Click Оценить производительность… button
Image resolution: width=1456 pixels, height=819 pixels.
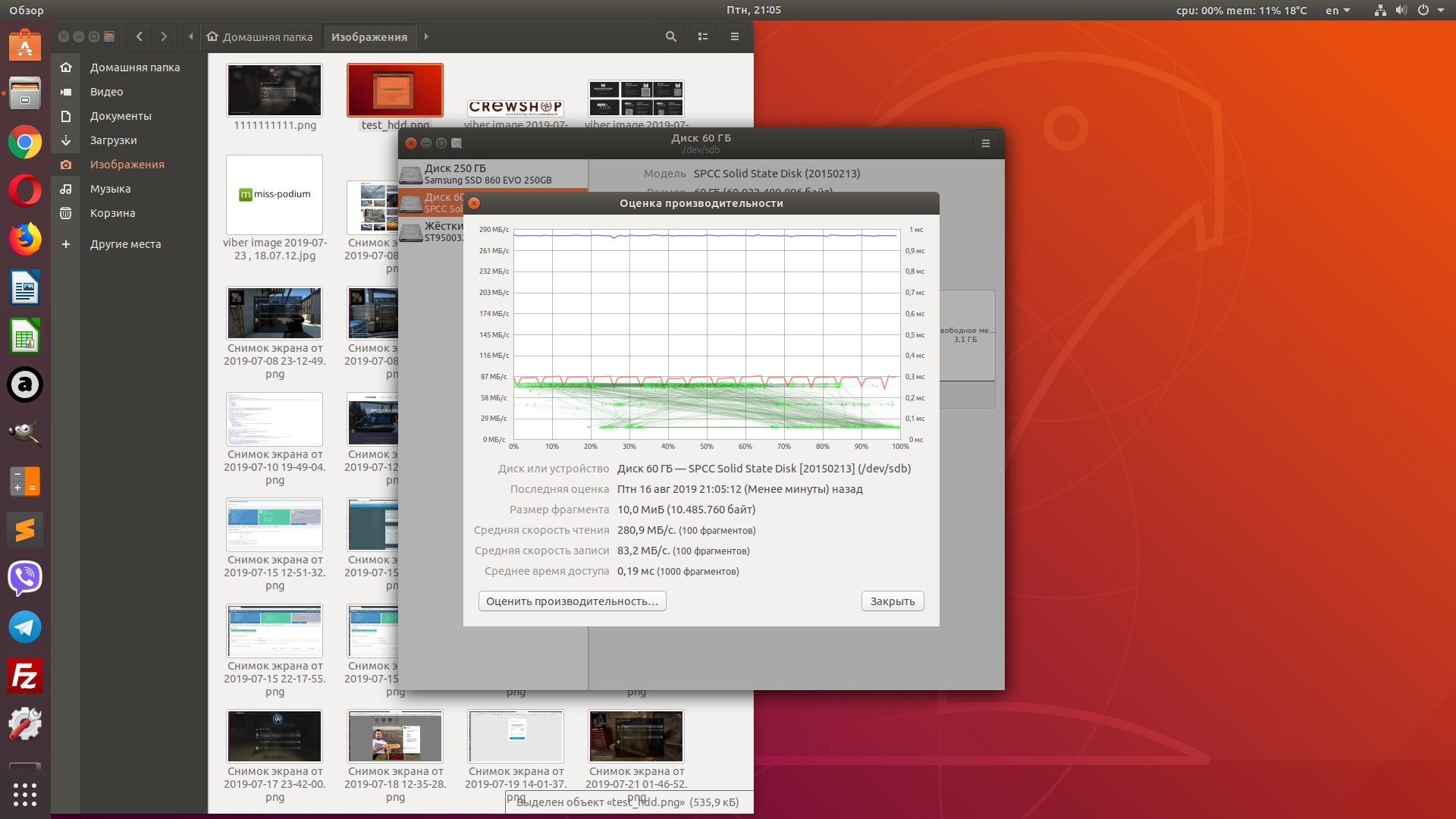pos(572,601)
